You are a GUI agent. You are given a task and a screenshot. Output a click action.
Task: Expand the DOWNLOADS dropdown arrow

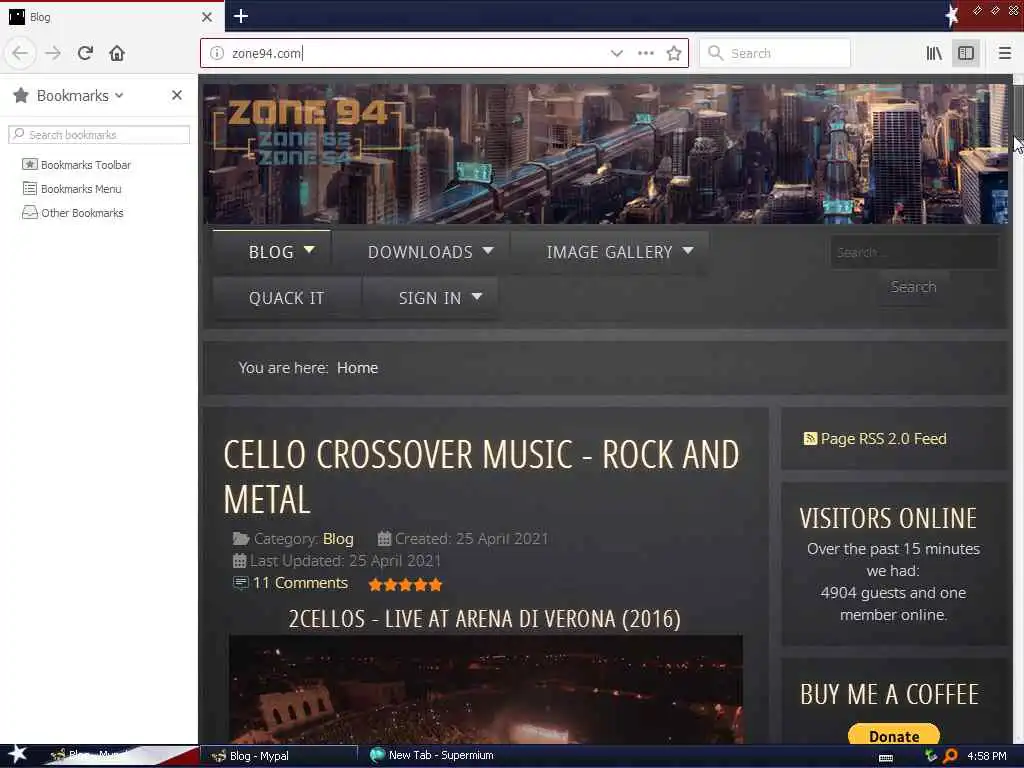[488, 251]
